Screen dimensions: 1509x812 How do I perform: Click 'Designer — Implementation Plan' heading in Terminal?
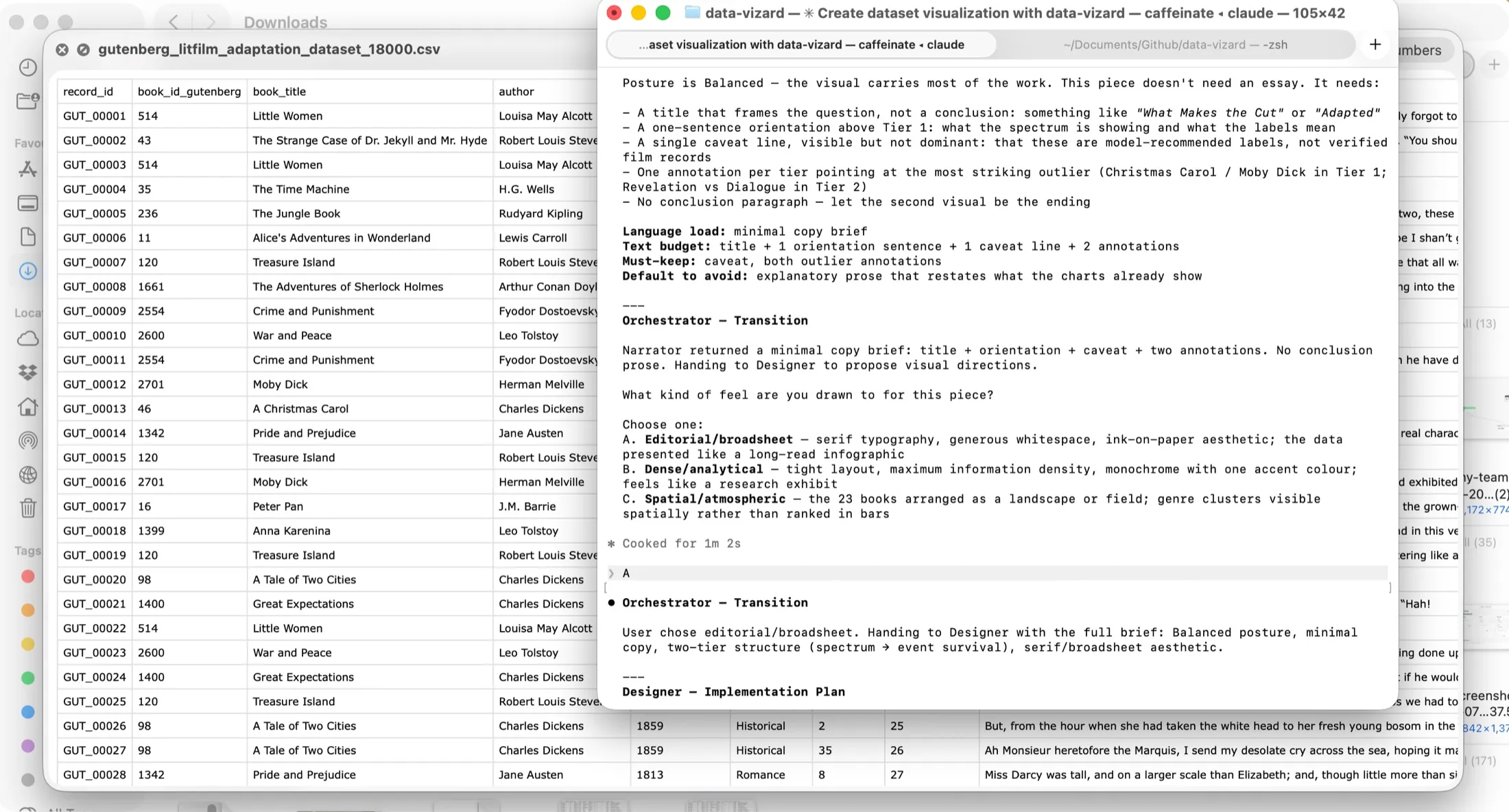click(733, 692)
